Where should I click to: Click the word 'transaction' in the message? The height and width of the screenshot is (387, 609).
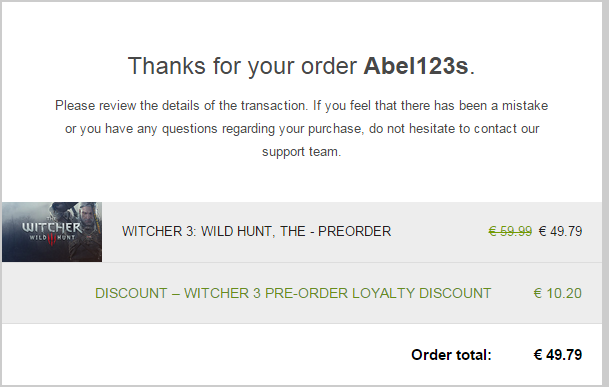point(273,106)
